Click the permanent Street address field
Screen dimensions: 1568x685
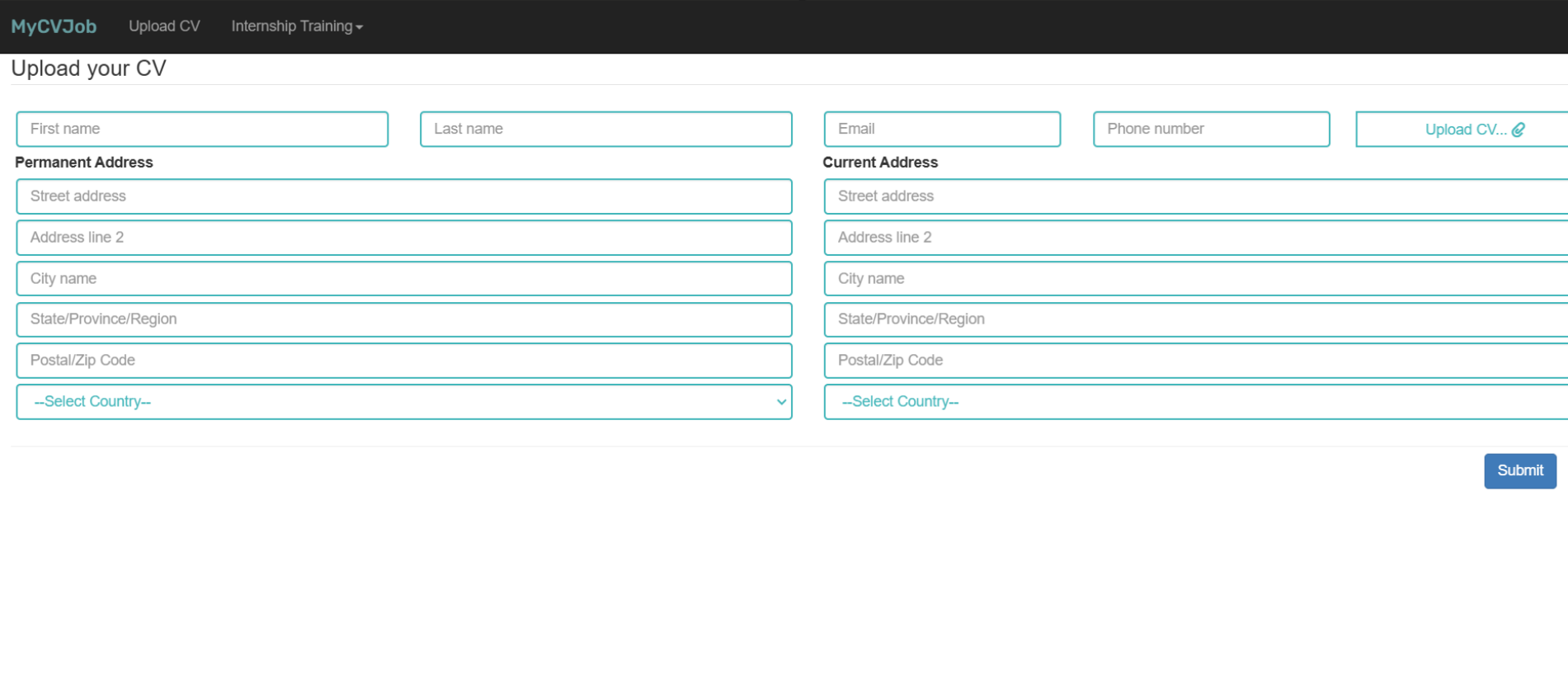pyautogui.click(x=403, y=196)
